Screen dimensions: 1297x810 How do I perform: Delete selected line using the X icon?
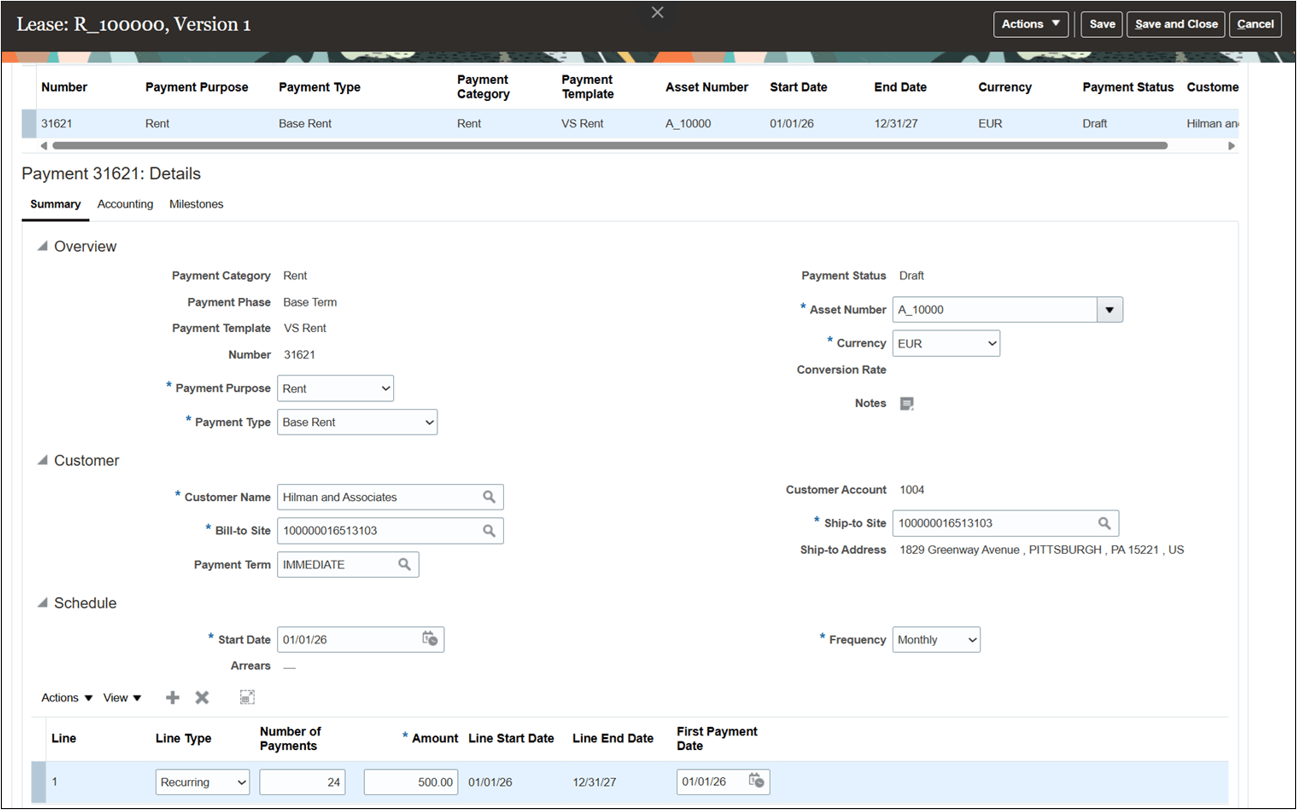(202, 697)
